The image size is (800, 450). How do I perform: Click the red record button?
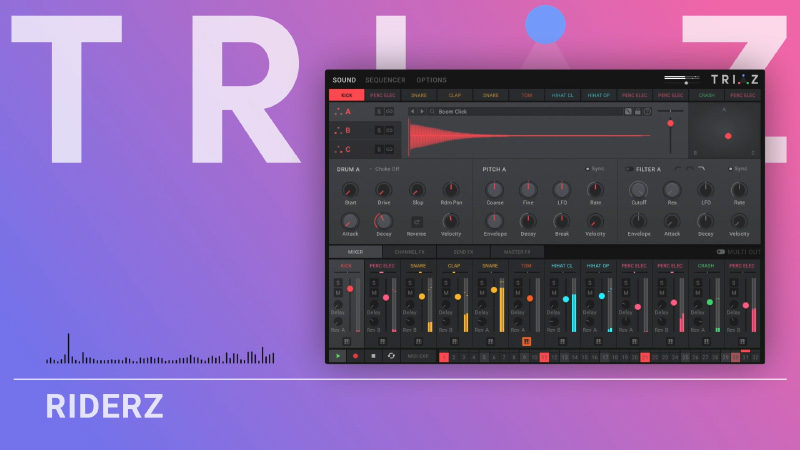point(356,356)
